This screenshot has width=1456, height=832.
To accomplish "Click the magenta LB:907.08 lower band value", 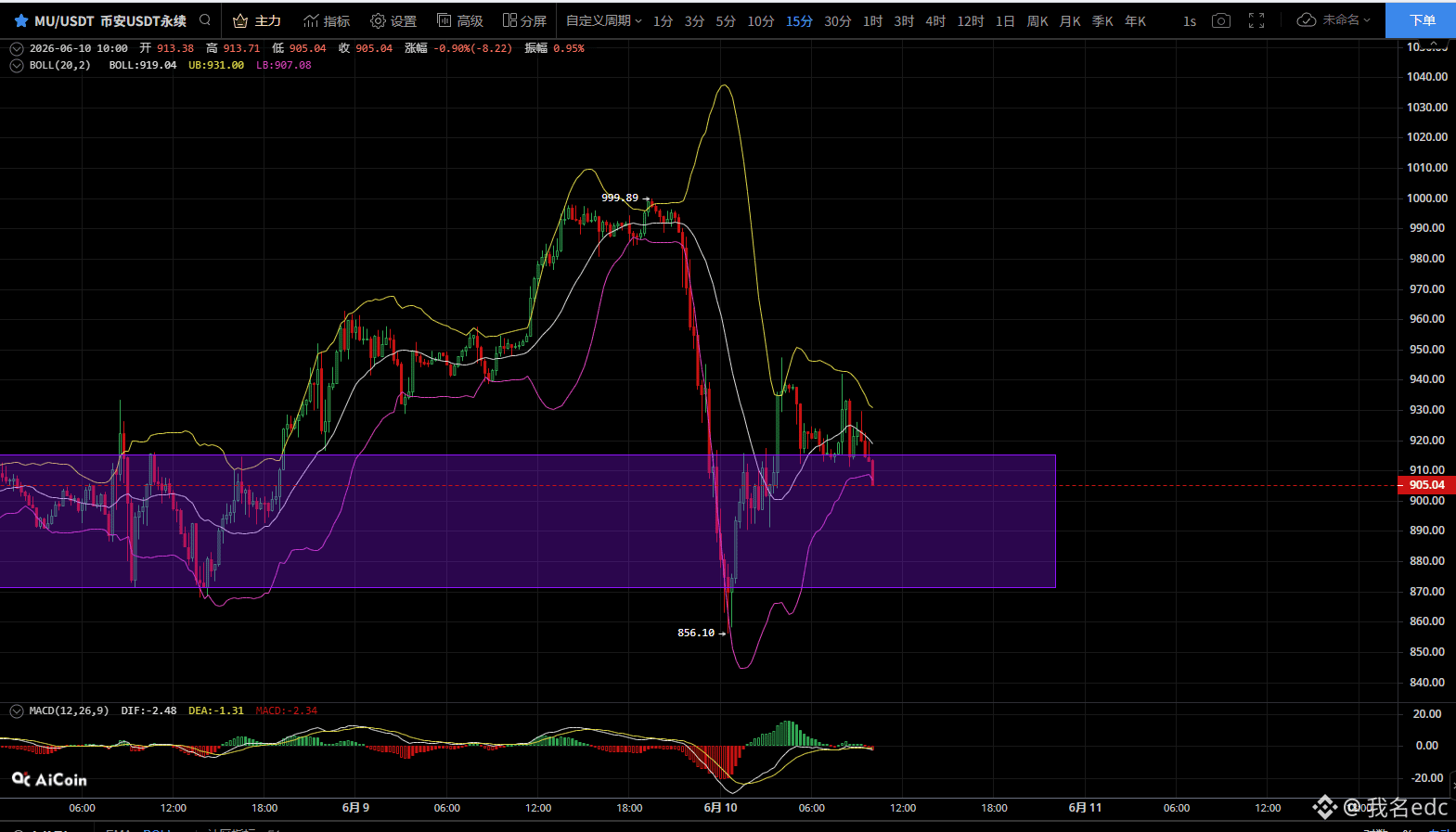I will pos(284,65).
